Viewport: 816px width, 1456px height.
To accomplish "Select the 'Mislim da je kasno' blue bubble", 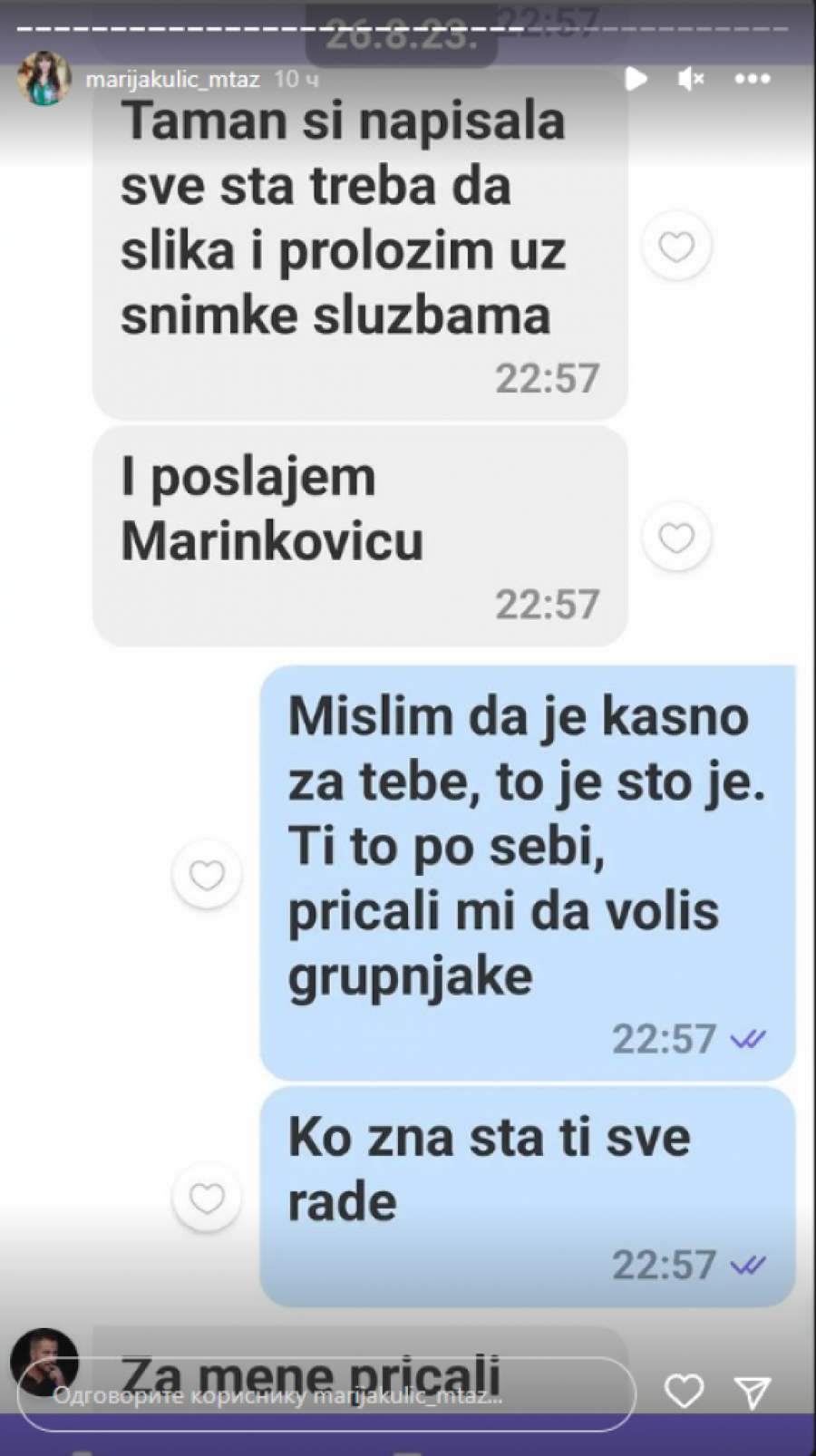I will pos(528,873).
